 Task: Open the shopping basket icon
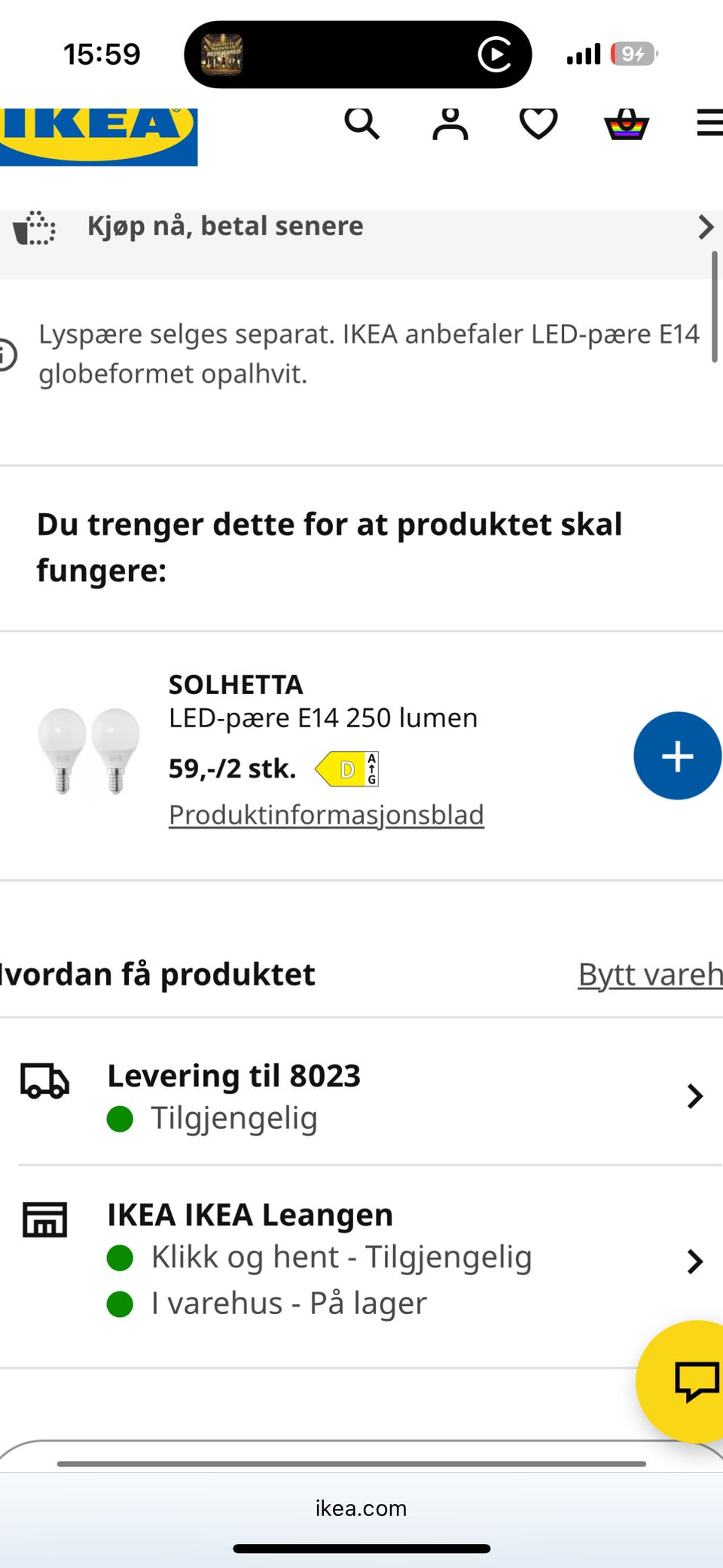coord(627,124)
